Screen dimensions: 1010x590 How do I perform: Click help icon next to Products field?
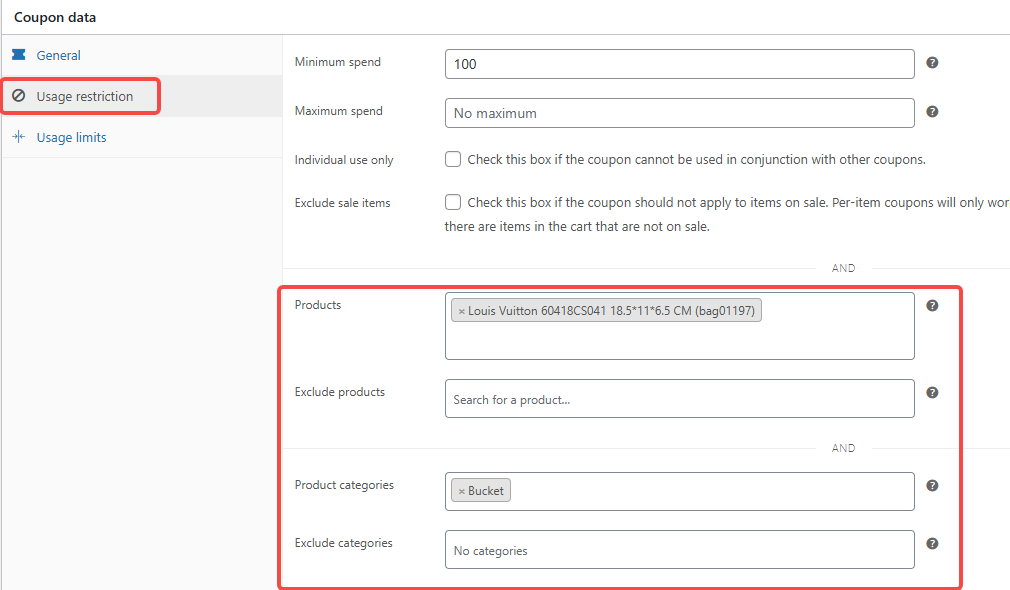932,306
